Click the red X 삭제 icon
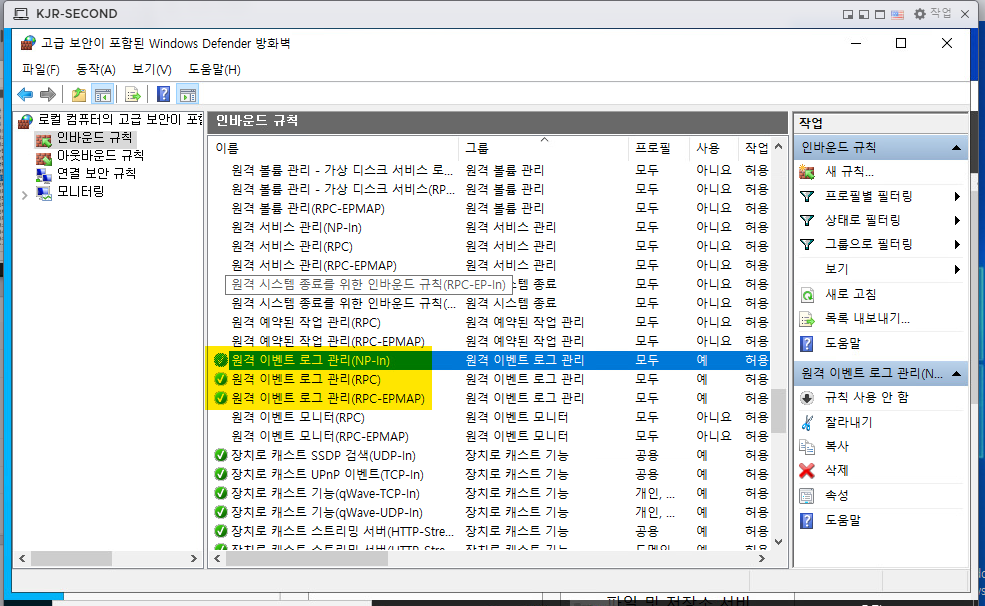 click(807, 470)
